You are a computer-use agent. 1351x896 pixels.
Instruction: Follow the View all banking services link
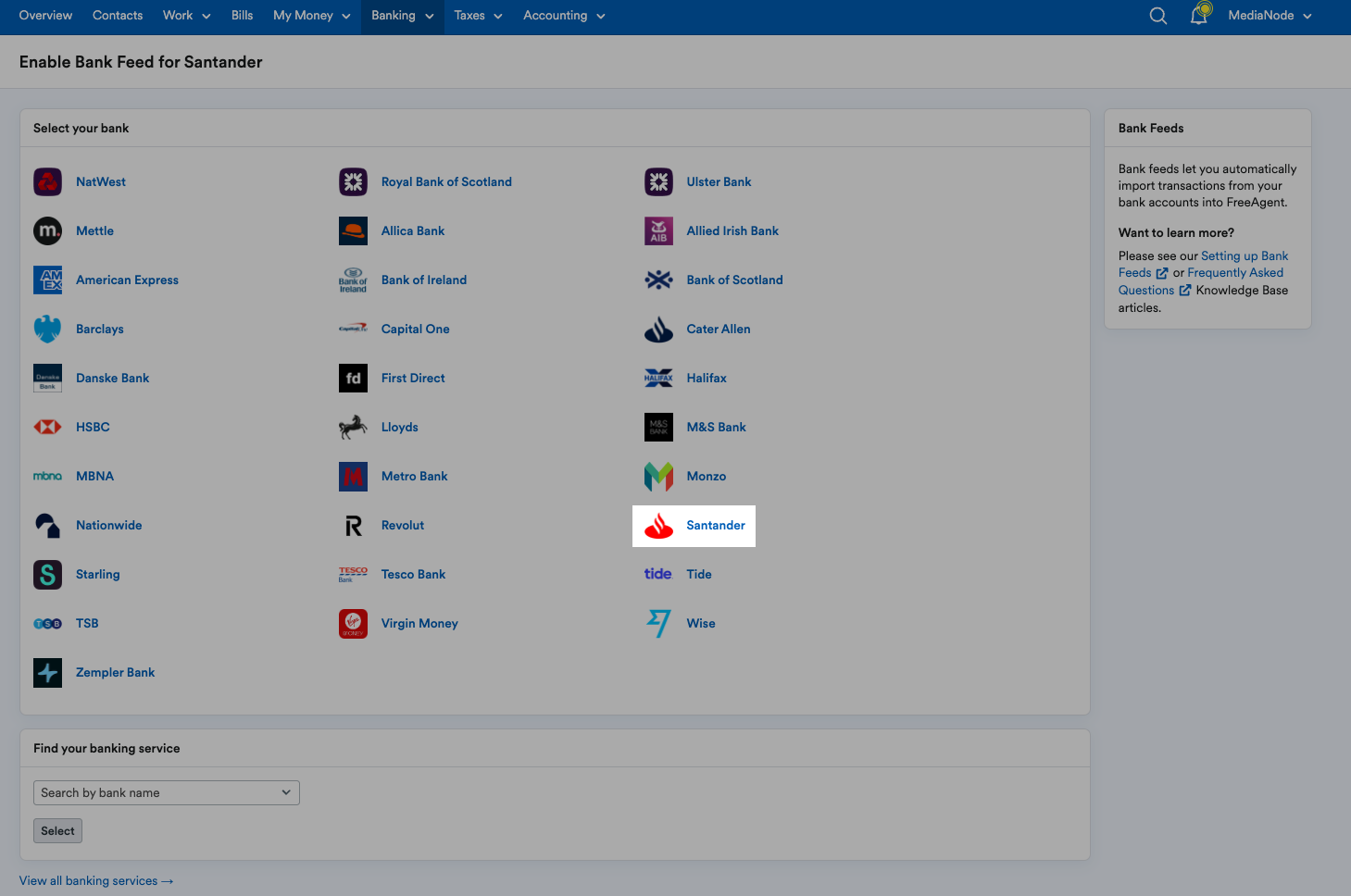coord(96,881)
